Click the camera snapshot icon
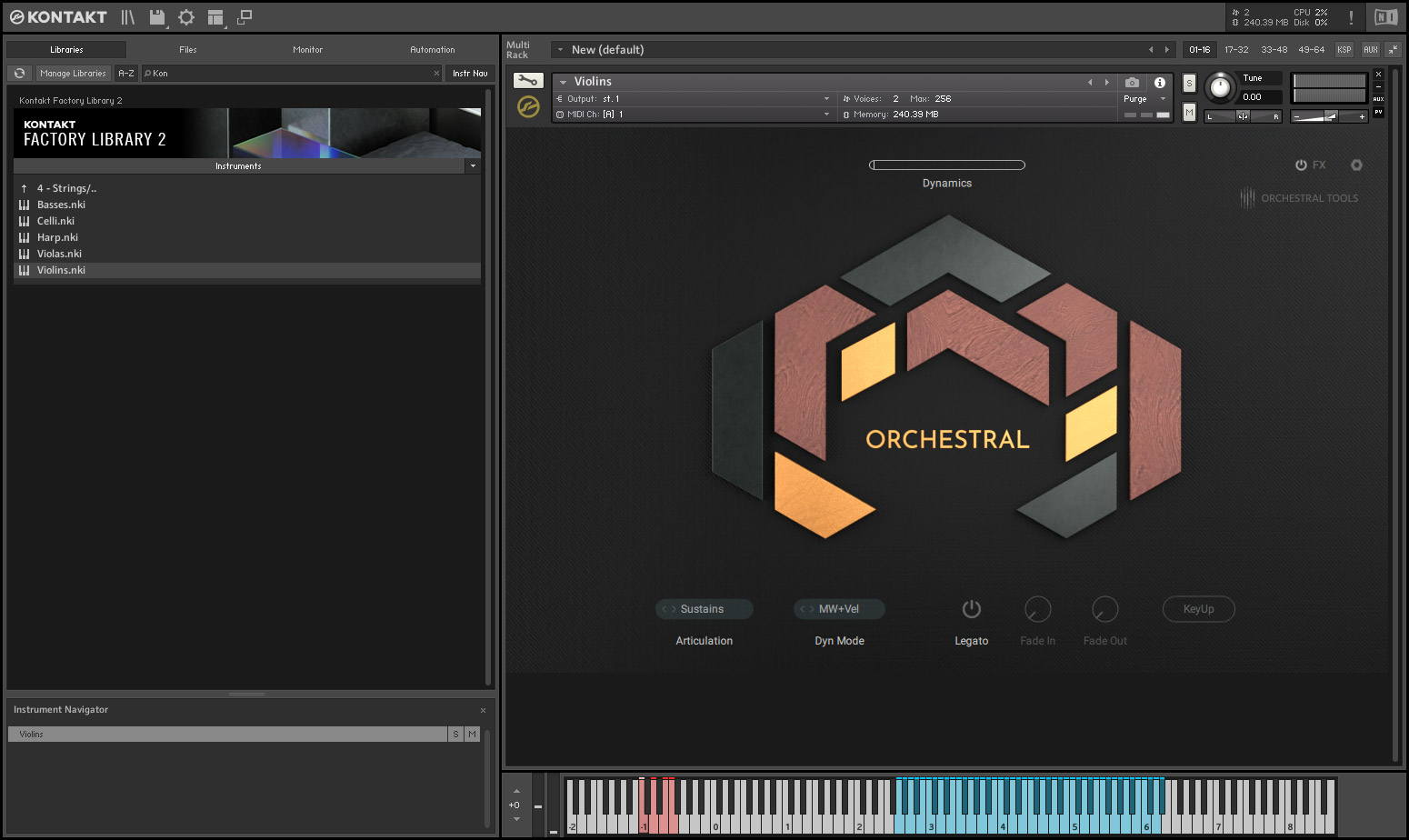The height and width of the screenshot is (840, 1409). (x=1132, y=82)
